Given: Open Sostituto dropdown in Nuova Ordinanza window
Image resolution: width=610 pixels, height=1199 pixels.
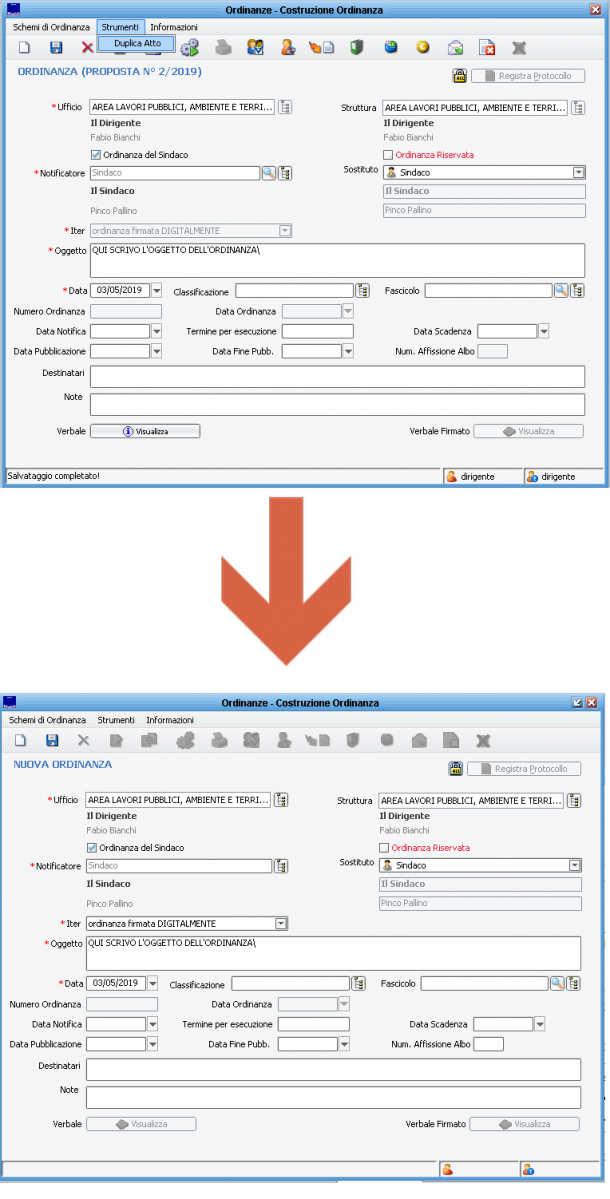Looking at the screenshot, I should coord(575,866).
